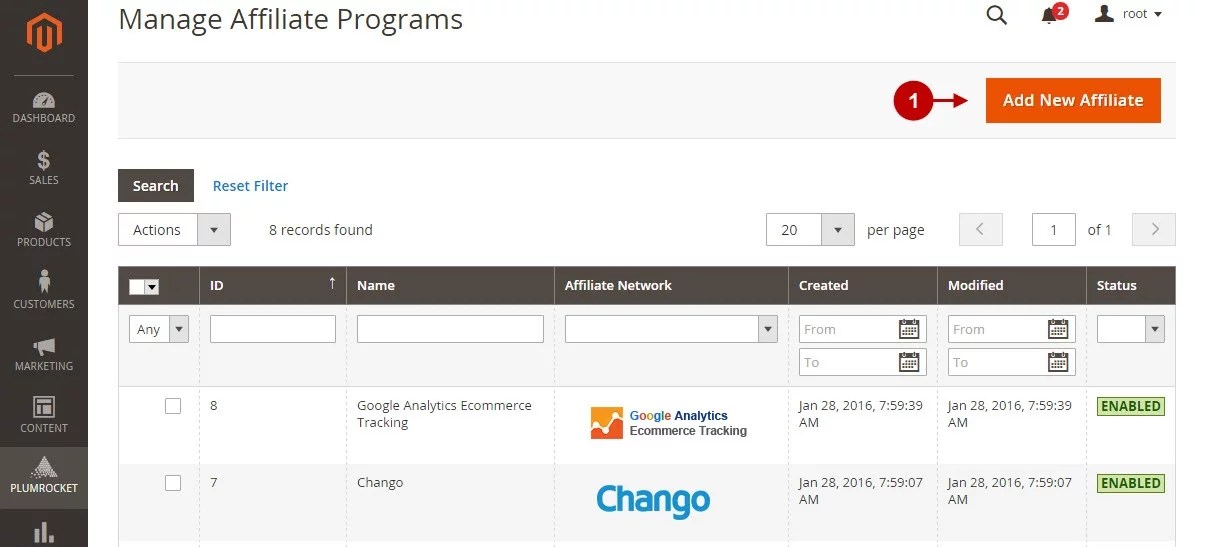Go to the next page arrow
1206x547 pixels.
coord(1154,230)
